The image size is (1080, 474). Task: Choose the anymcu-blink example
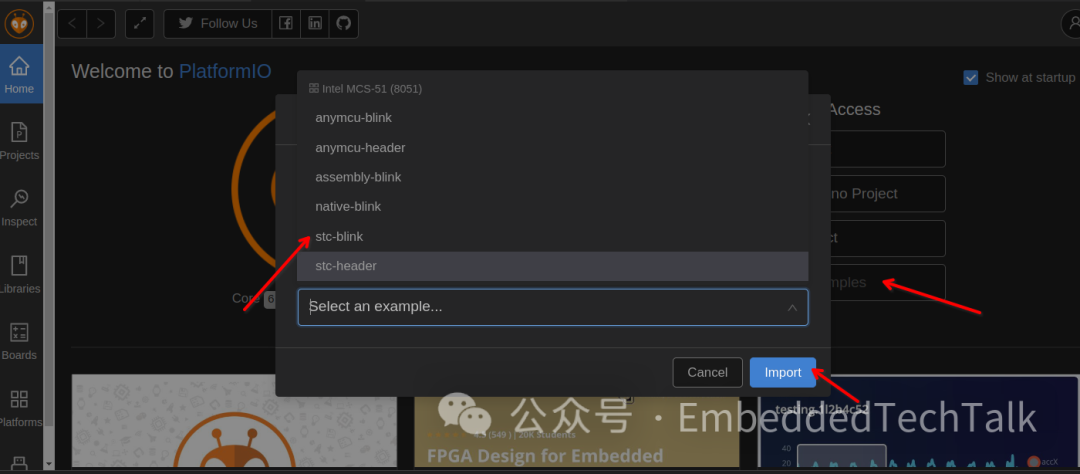(x=353, y=118)
